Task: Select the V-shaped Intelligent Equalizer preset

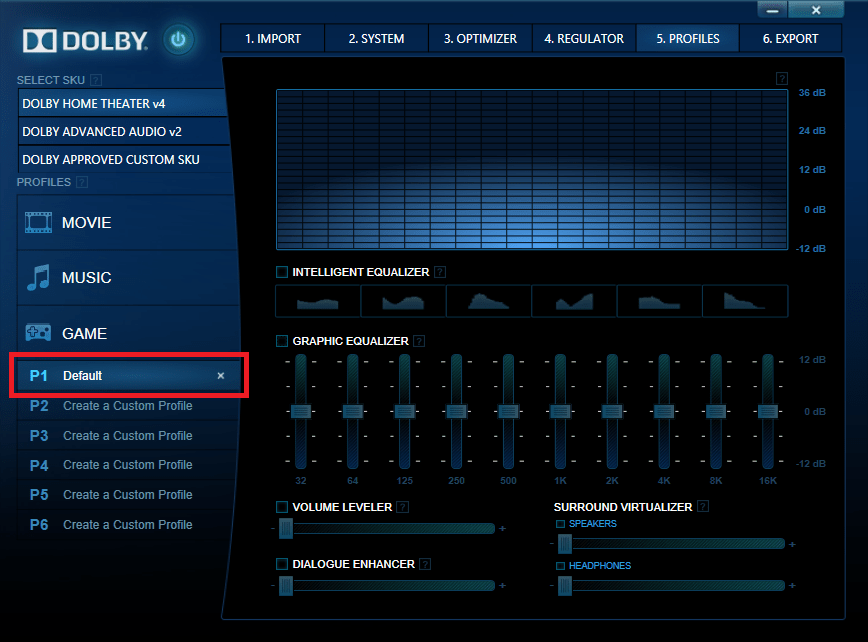Action: (x=574, y=300)
